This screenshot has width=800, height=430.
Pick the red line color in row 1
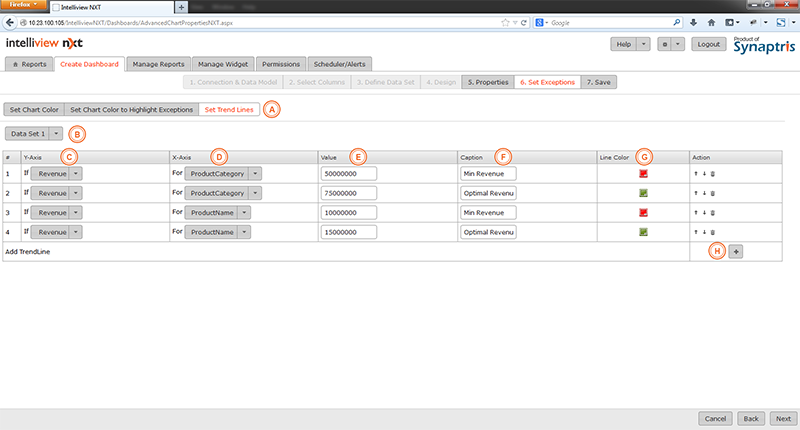coord(644,173)
